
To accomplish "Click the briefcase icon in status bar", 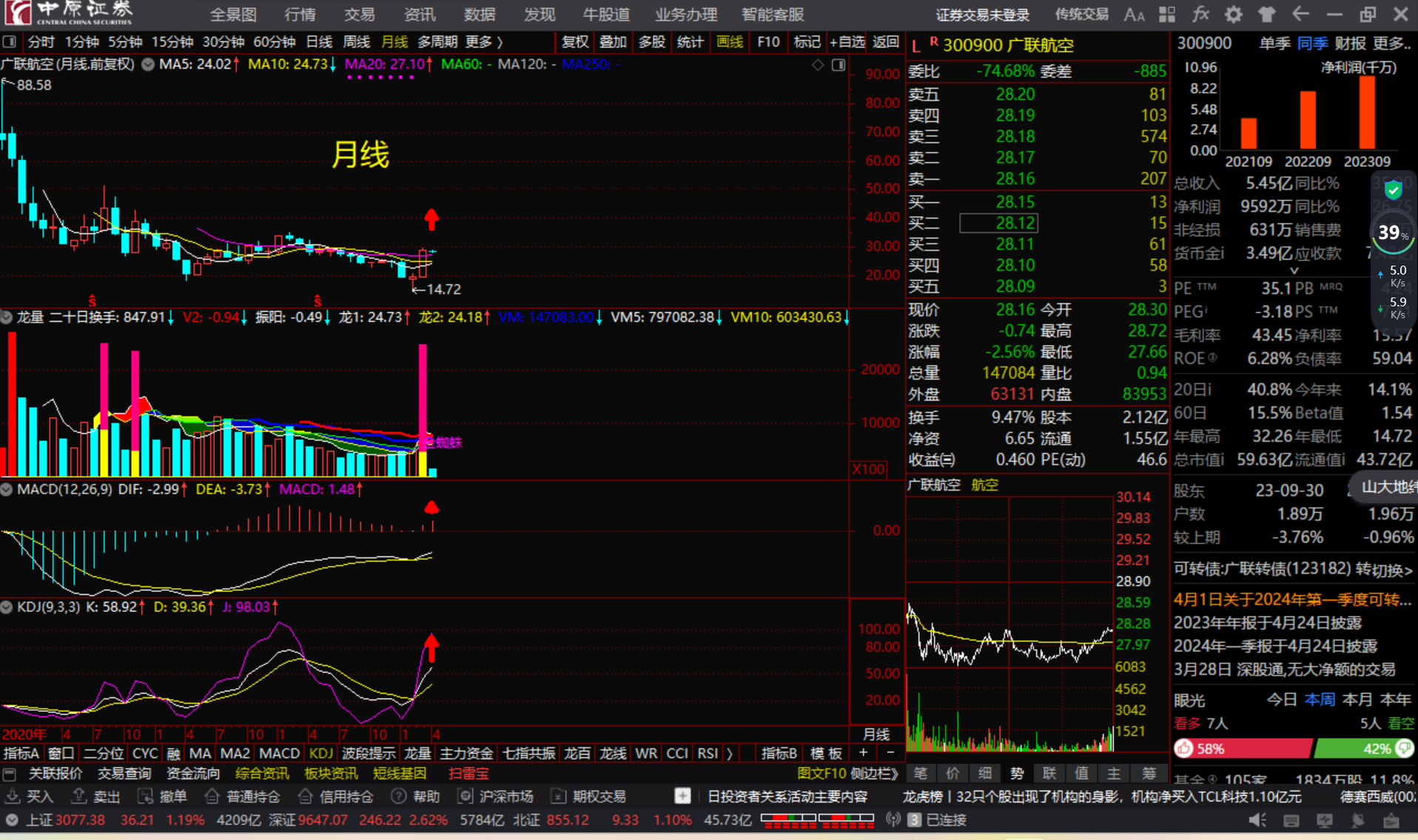I will point(1391,820).
